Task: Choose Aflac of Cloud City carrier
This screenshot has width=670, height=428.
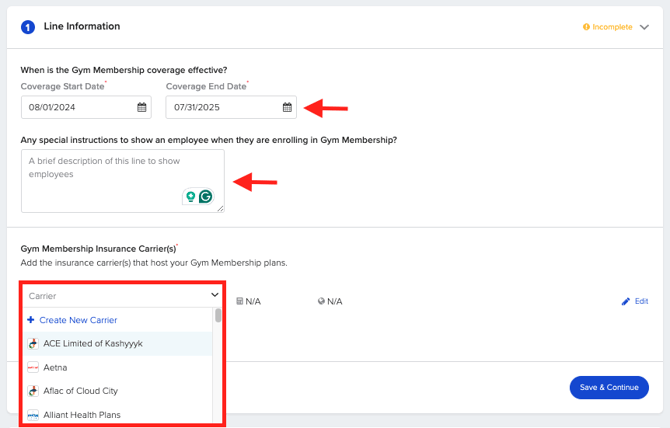Action: [80, 391]
